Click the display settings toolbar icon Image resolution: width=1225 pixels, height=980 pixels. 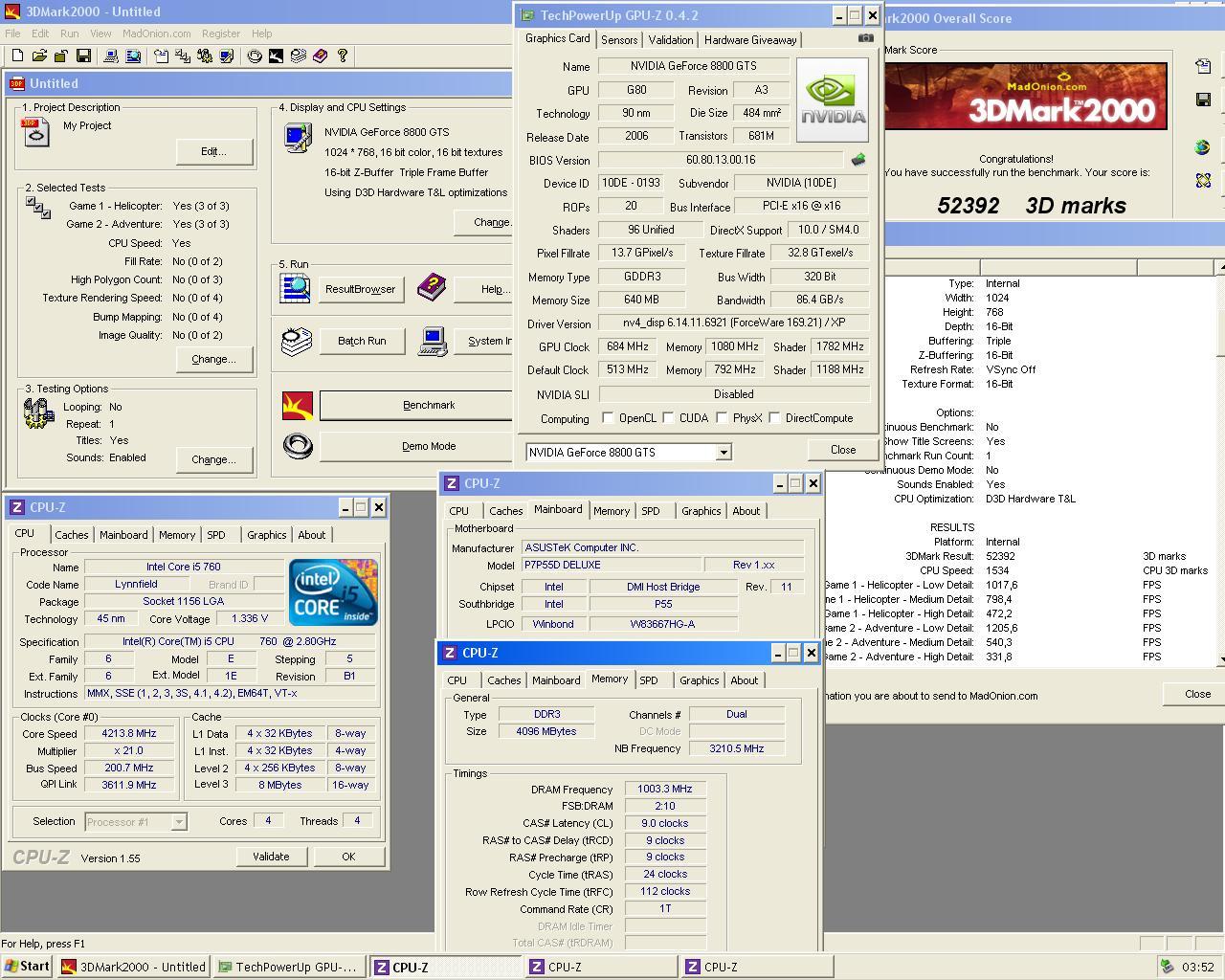coord(227,56)
